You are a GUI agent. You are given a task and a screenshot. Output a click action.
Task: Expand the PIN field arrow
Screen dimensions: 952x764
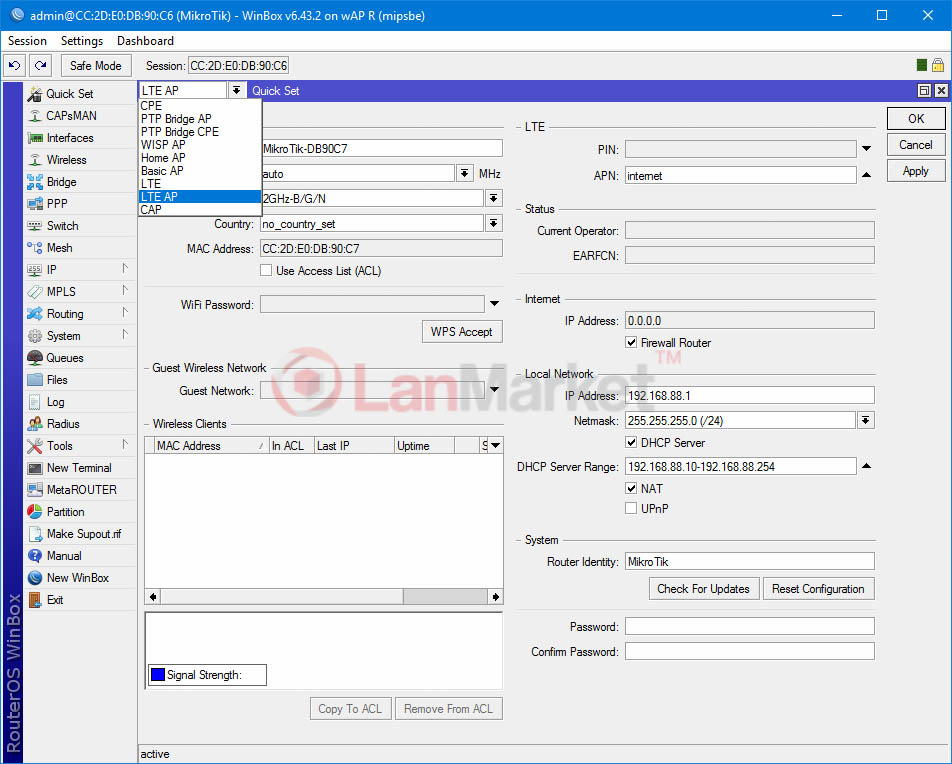point(866,150)
